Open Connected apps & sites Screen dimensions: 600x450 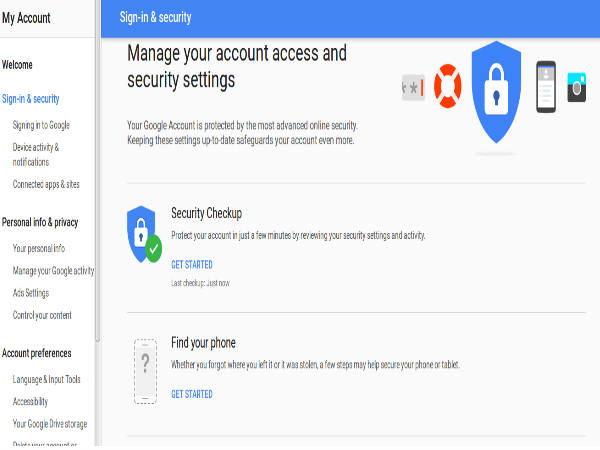46,184
